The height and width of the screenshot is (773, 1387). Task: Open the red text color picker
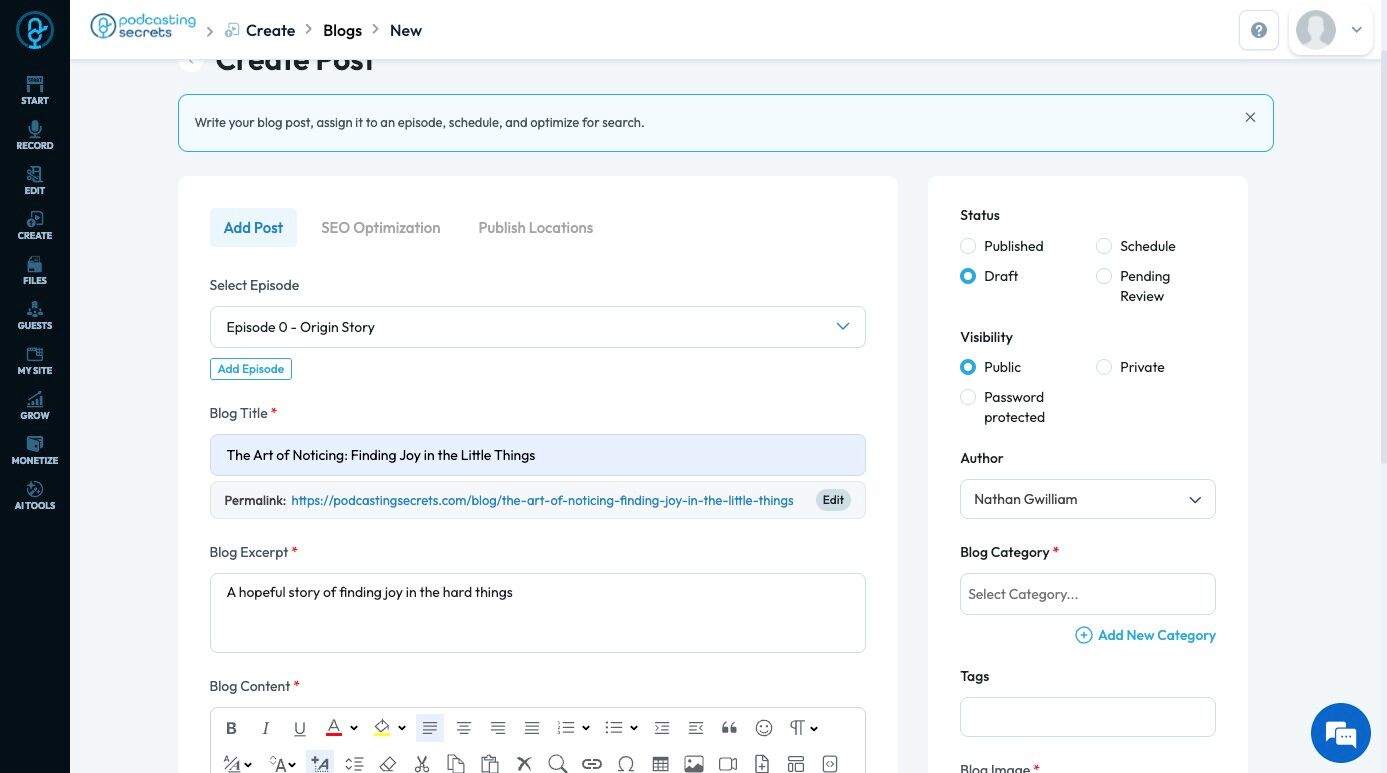tap(334, 728)
